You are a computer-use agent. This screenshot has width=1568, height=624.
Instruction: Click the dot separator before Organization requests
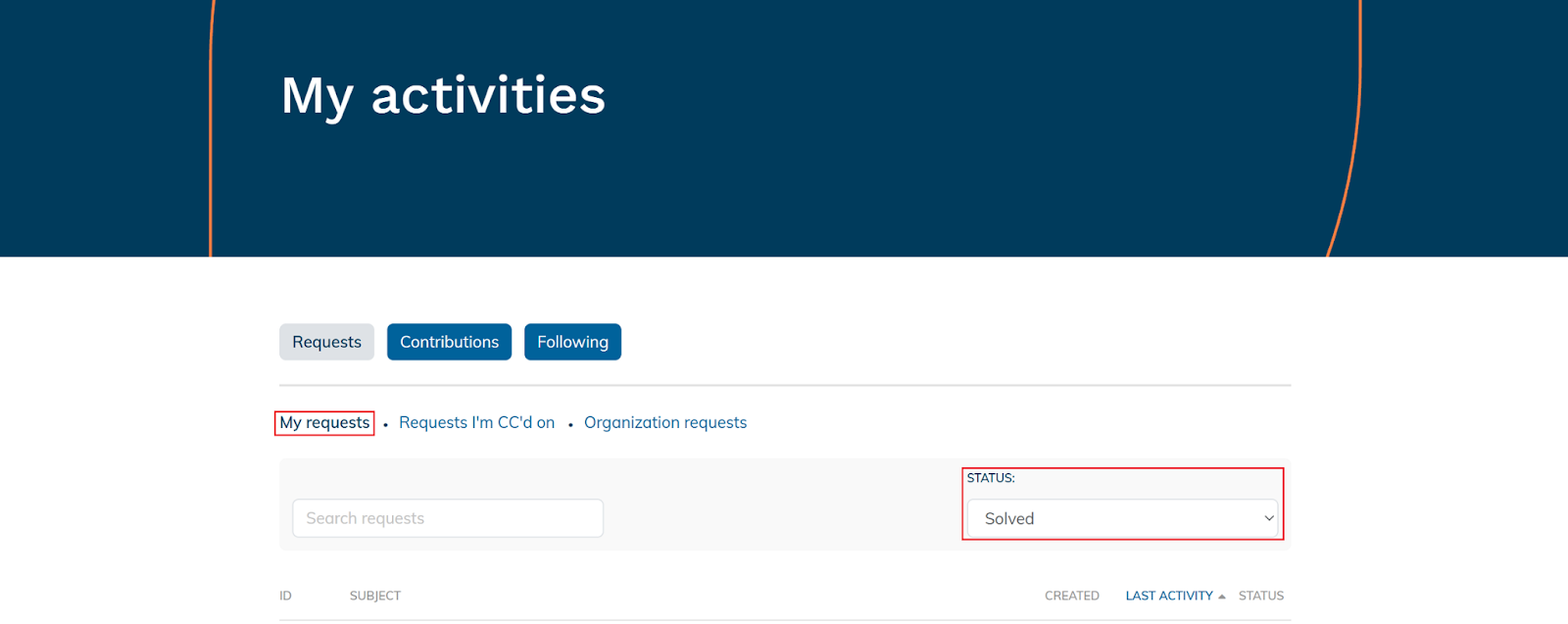(x=570, y=424)
